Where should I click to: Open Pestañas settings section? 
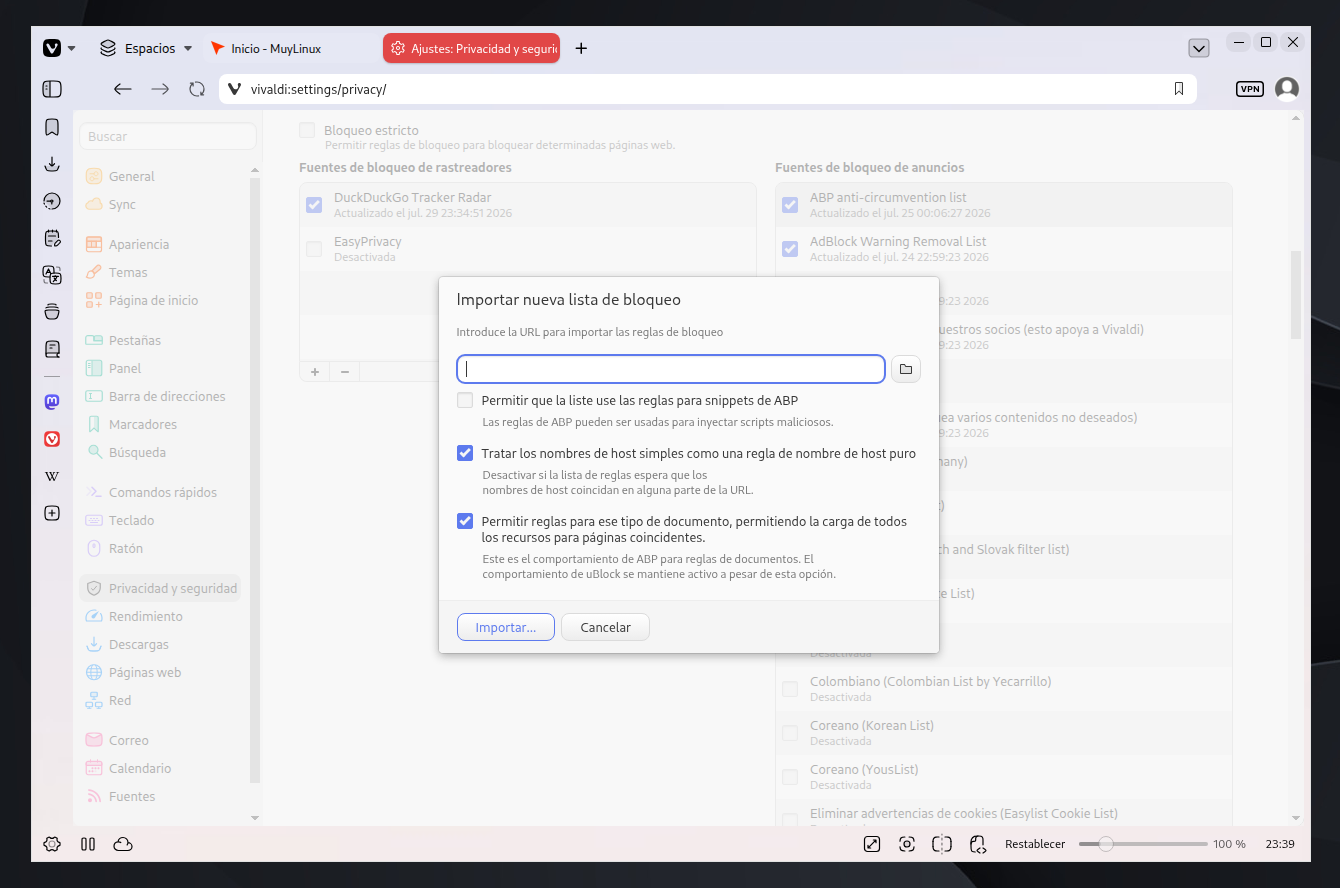(135, 340)
